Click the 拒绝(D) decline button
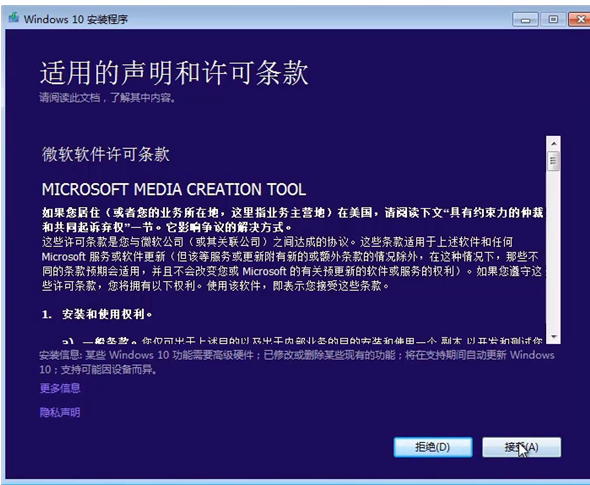This screenshot has width=590, height=485. coord(433,447)
